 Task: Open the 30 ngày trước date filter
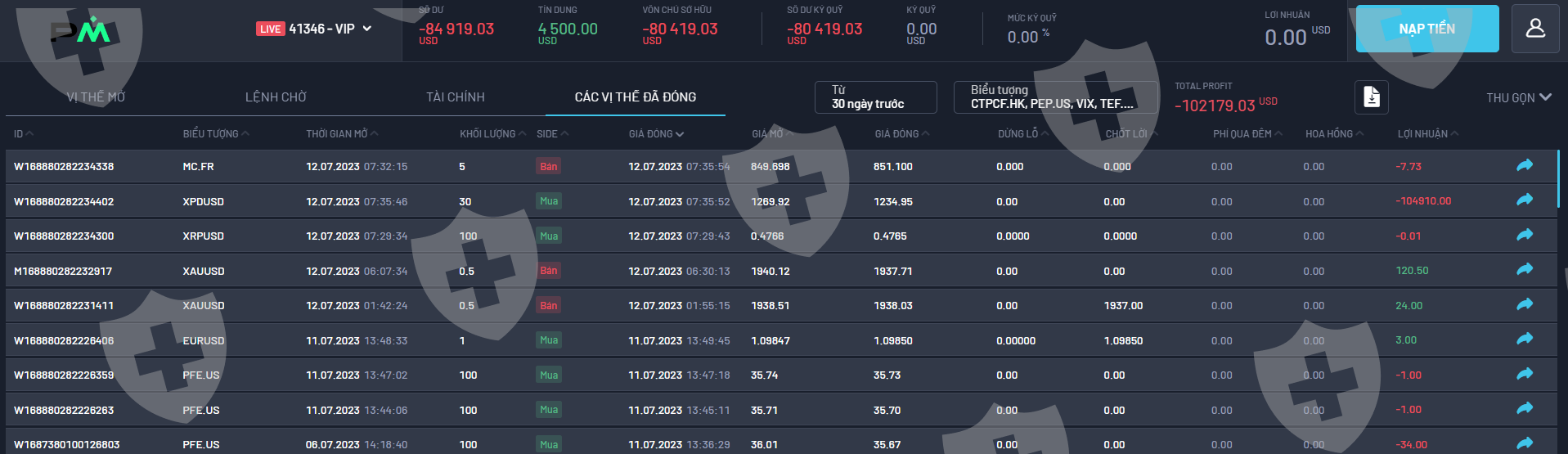pyautogui.click(x=875, y=97)
